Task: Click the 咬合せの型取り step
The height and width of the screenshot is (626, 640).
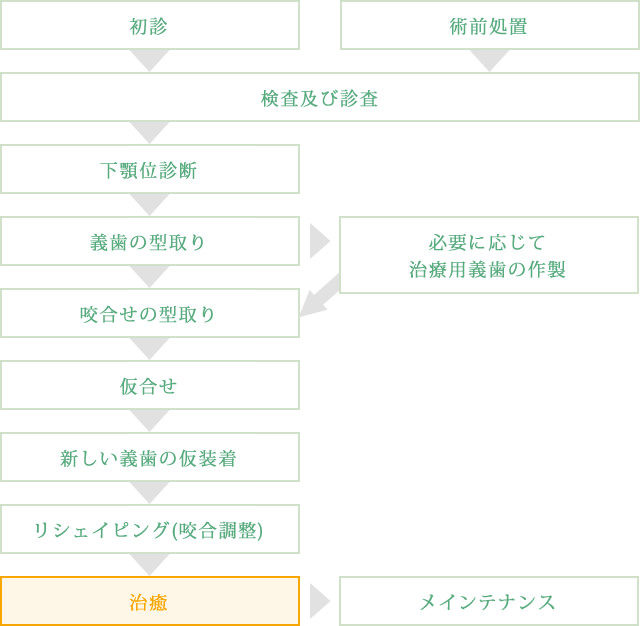Action: click(150, 313)
